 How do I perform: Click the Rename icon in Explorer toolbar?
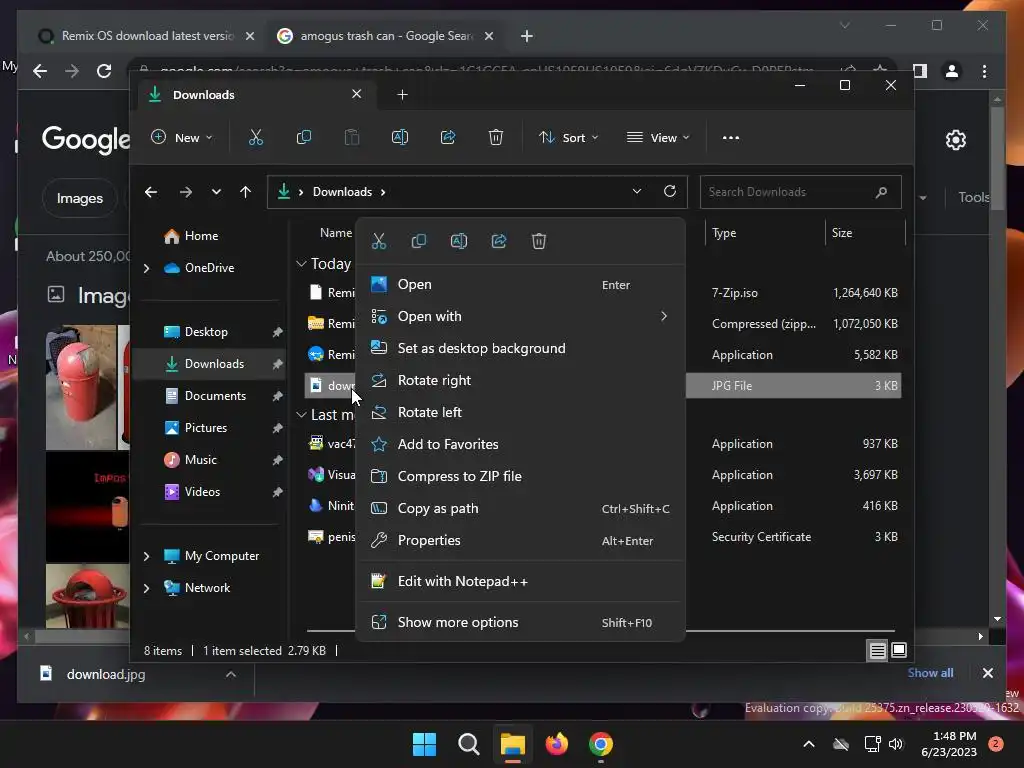click(400, 137)
